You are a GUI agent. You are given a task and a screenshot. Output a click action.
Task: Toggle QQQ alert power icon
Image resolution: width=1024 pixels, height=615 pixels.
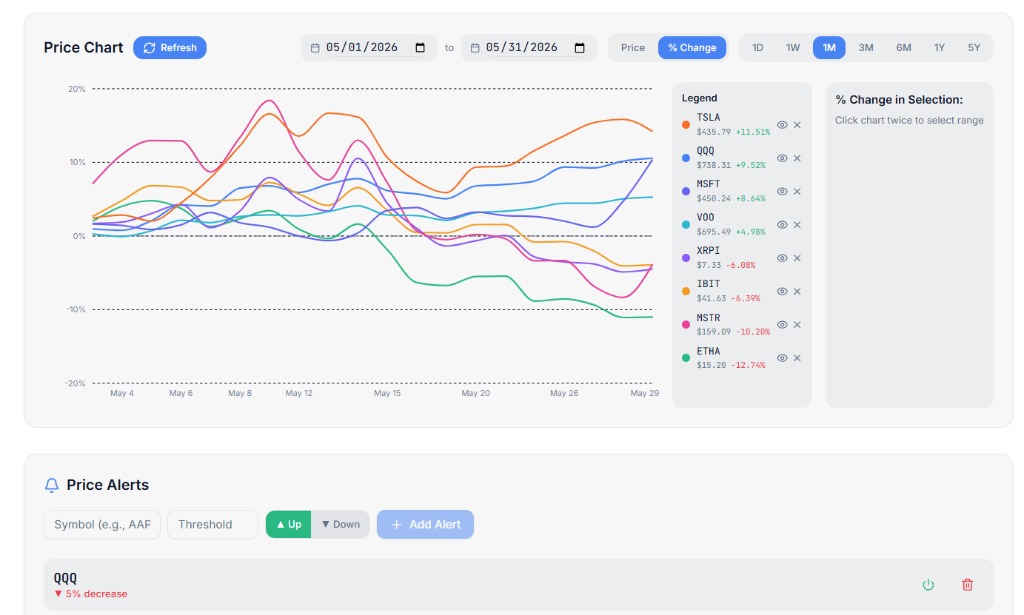click(x=928, y=584)
